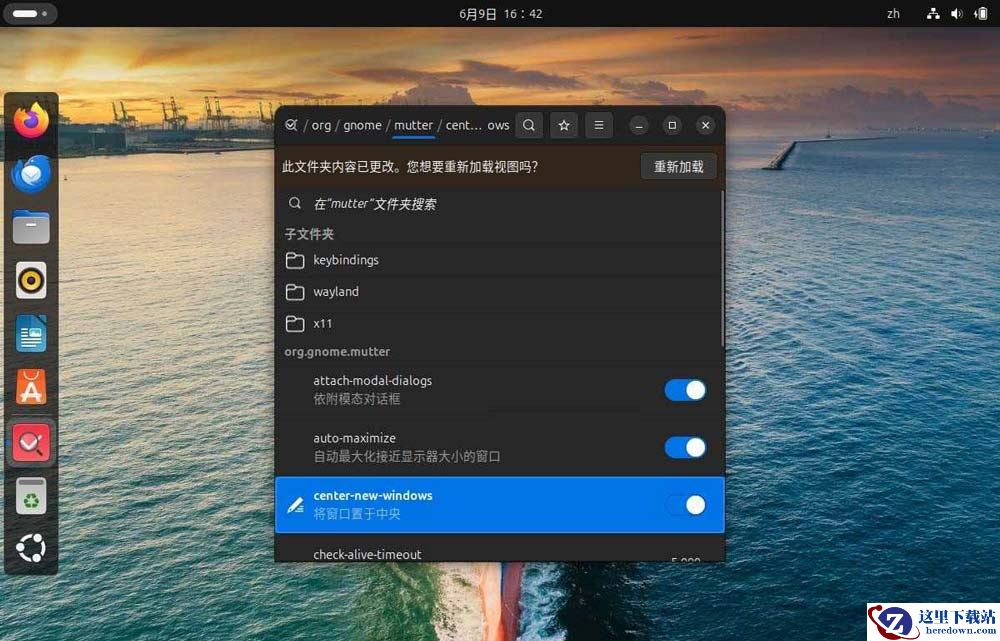Screen dimensions: 1000x641
Task: Launch Thunderbird mail from the dock
Action: coord(31,173)
